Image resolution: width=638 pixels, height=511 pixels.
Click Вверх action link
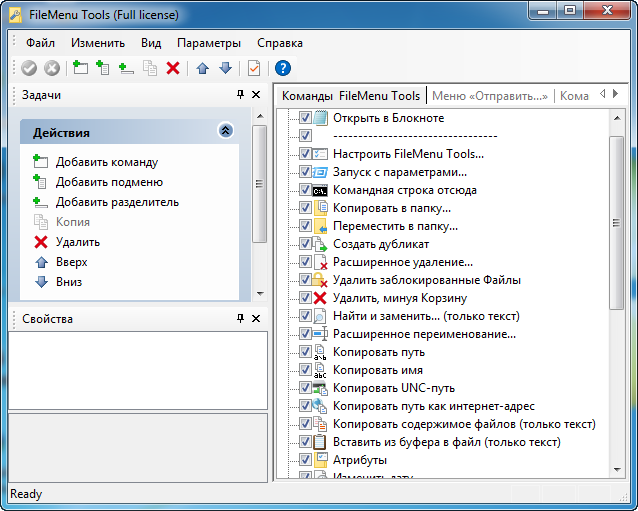(x=72, y=262)
